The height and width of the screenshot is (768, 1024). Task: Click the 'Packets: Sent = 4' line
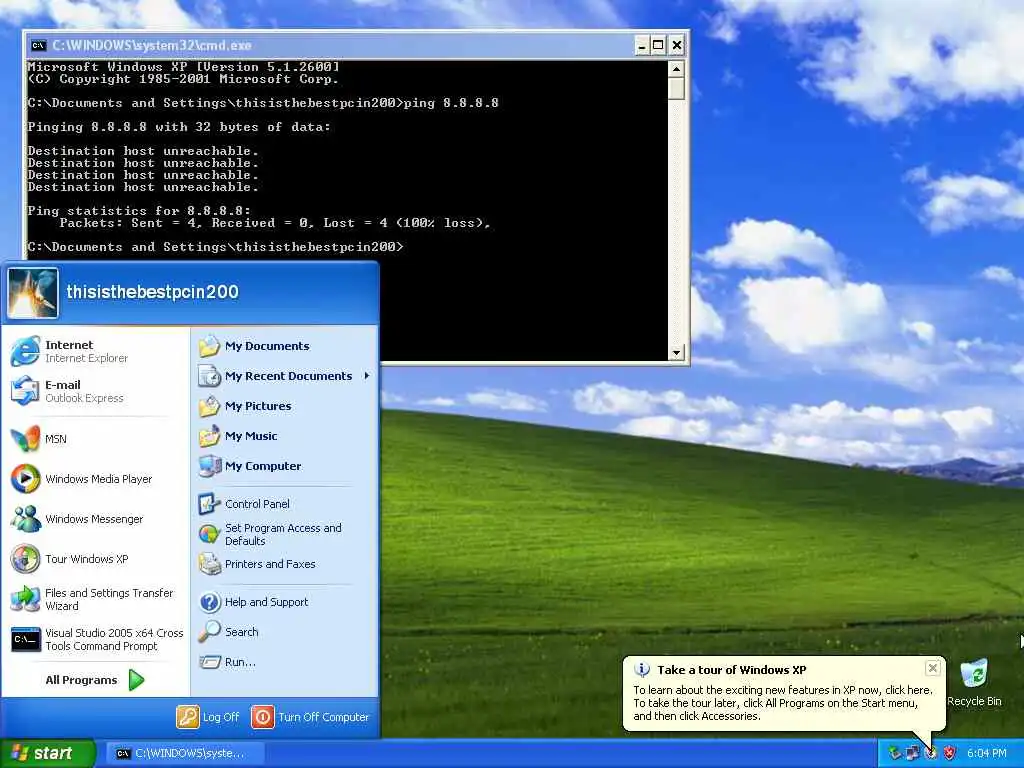[x=274, y=223]
